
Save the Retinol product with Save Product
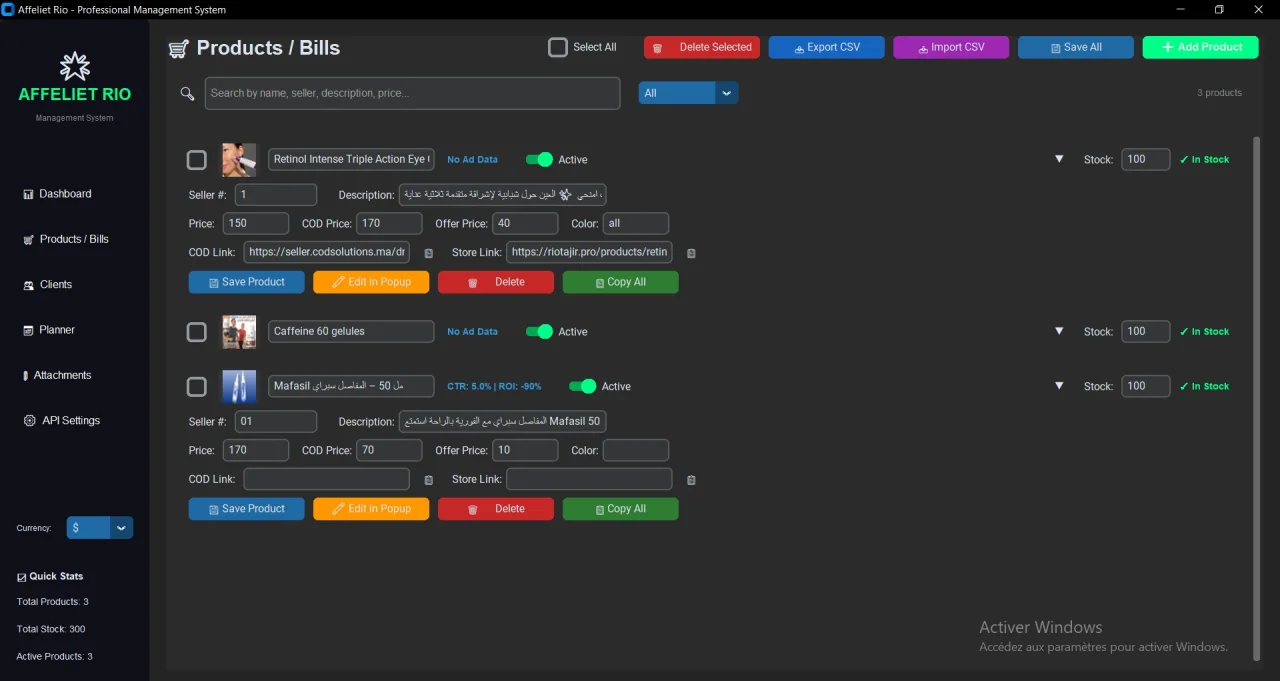(x=247, y=282)
